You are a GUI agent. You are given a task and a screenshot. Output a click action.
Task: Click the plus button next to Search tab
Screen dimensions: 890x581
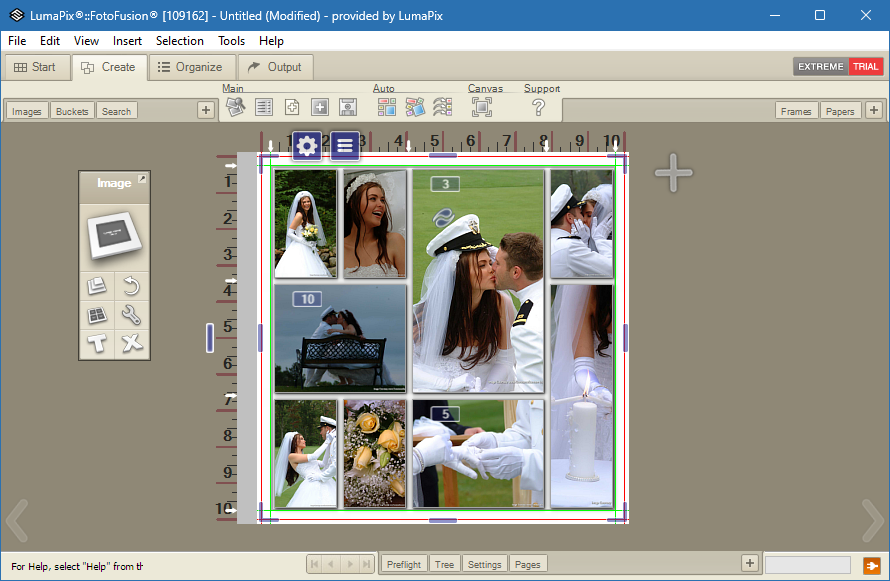[x=206, y=110]
